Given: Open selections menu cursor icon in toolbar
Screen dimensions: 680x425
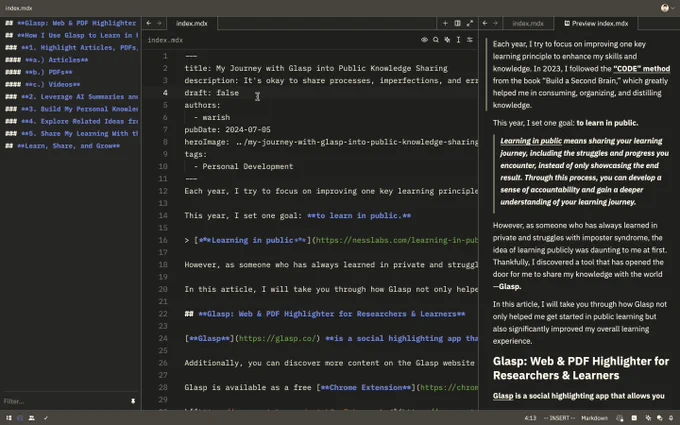Looking at the screenshot, I should coord(458,40).
